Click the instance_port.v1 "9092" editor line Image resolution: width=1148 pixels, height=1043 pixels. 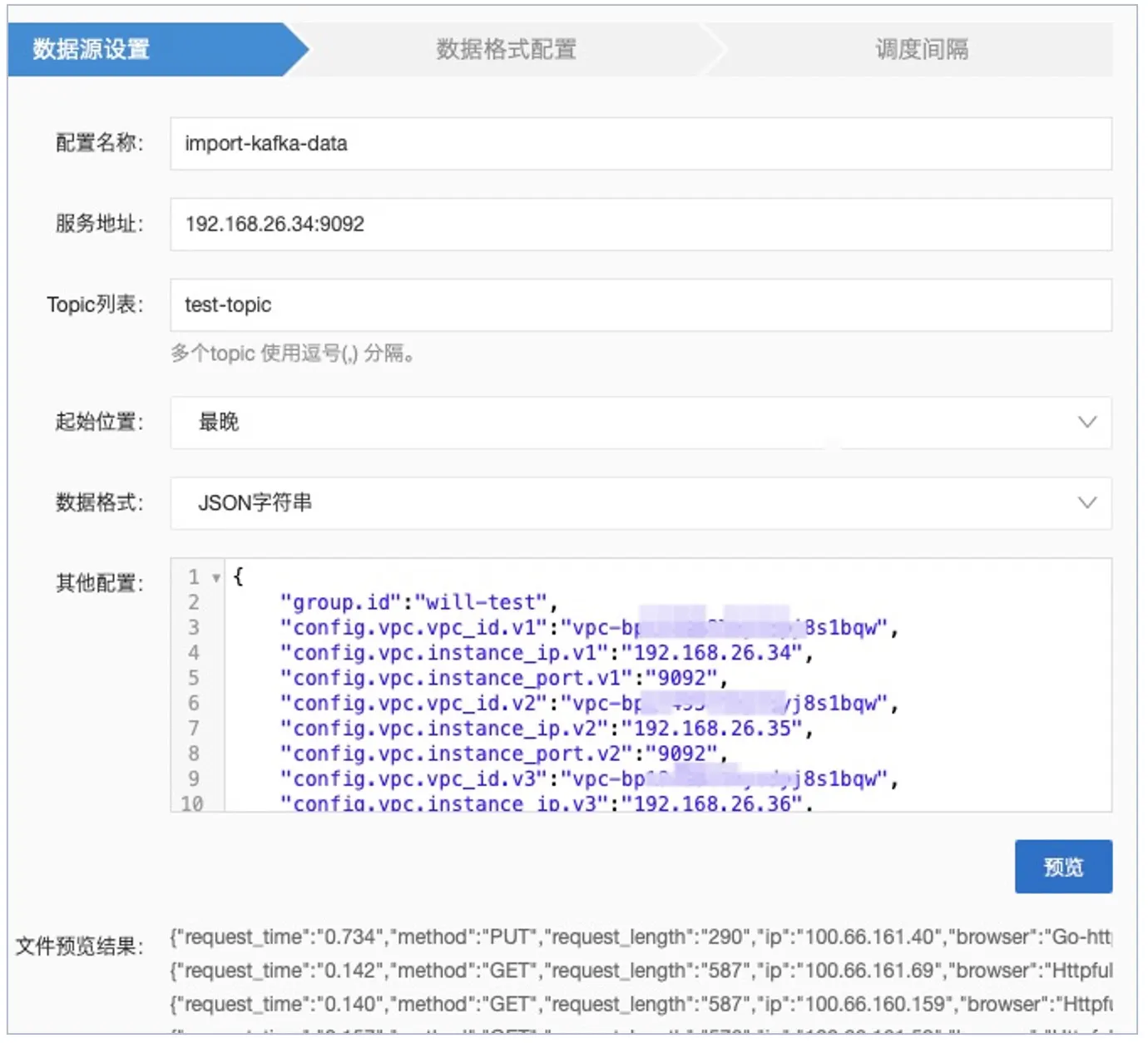point(503,678)
